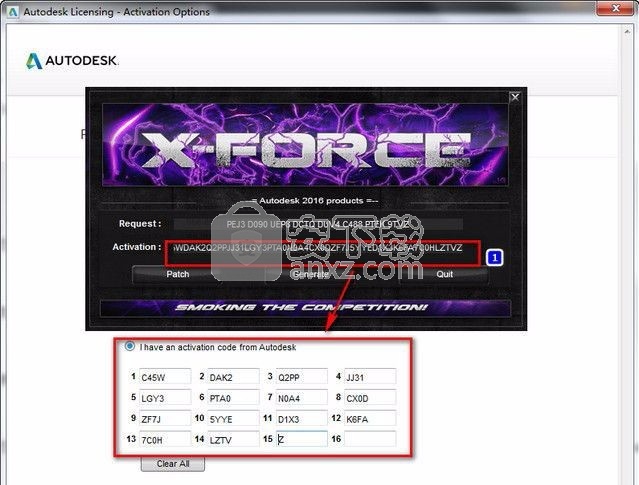Click activation code field 12 containing K6FA
639x485 pixels.
click(370, 418)
